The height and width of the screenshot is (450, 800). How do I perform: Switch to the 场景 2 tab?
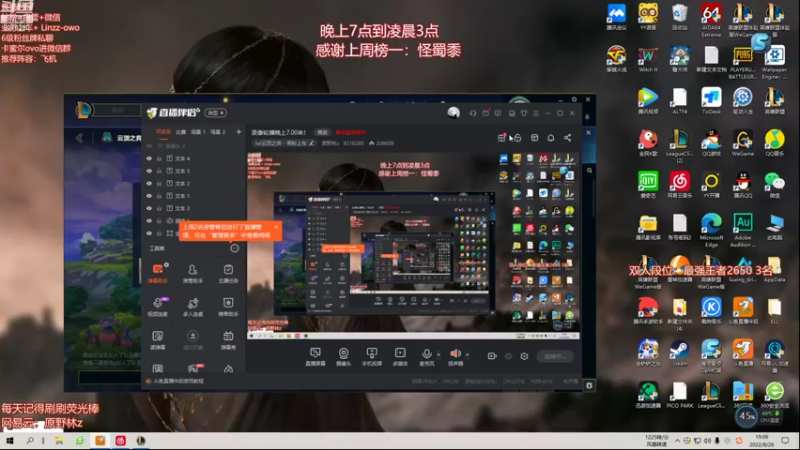point(218,132)
